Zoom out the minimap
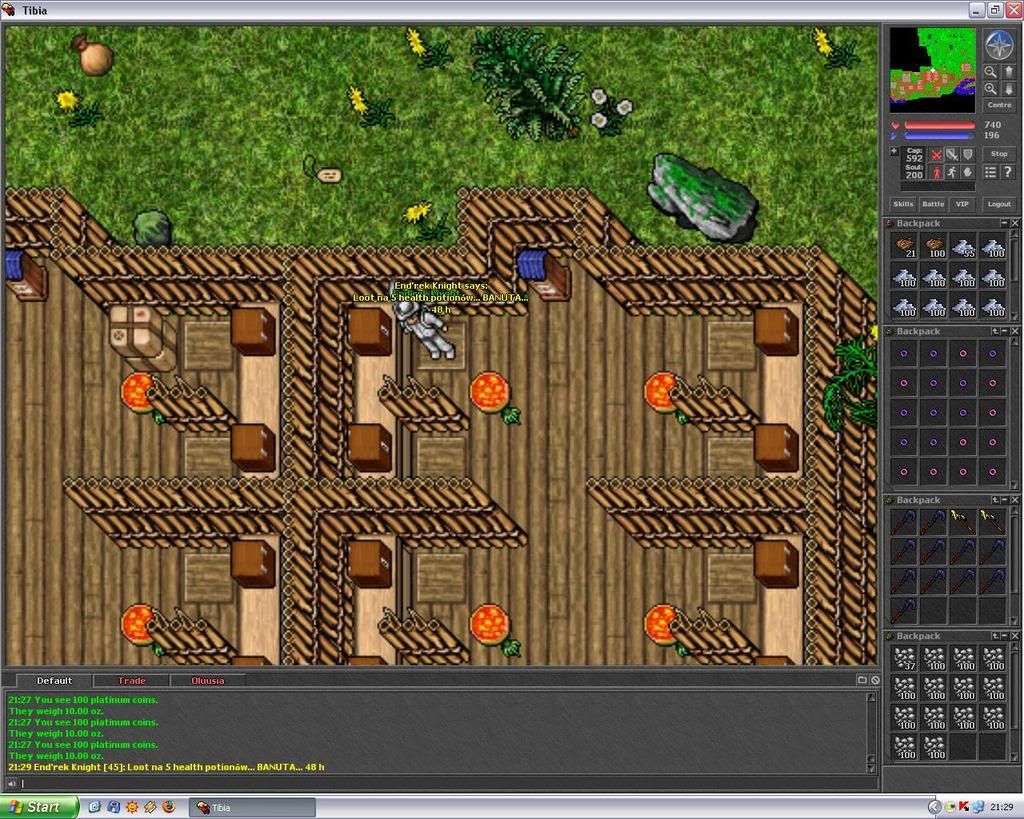This screenshot has width=1024, height=819. click(x=991, y=72)
